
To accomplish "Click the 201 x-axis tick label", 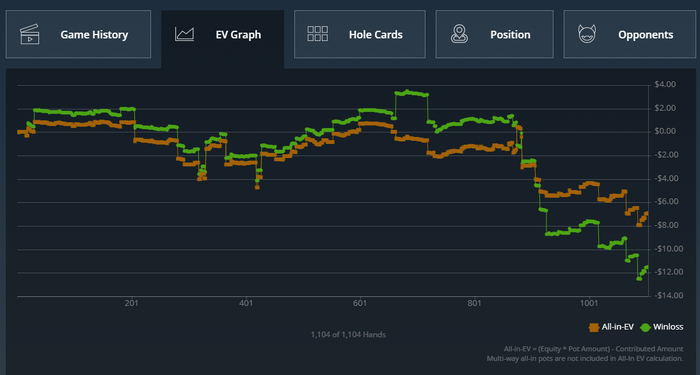I will click(x=132, y=304).
